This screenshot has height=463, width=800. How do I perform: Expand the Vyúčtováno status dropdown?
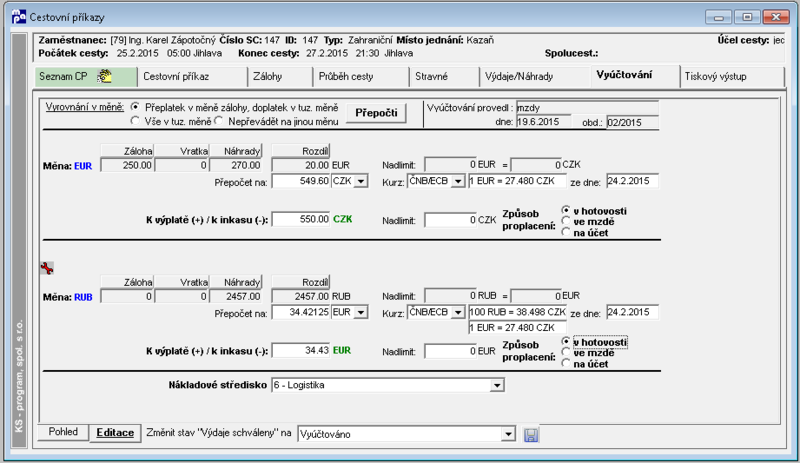[x=508, y=434]
